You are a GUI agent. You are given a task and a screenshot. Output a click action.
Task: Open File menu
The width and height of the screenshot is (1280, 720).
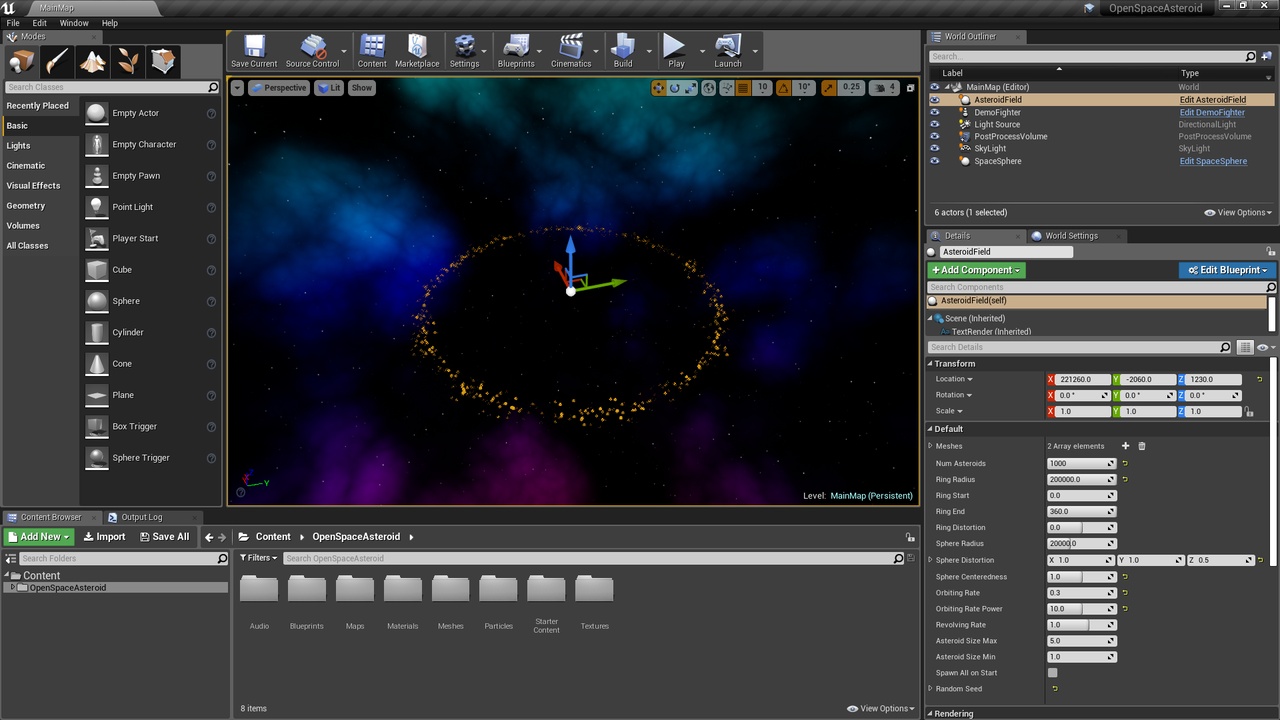13,23
